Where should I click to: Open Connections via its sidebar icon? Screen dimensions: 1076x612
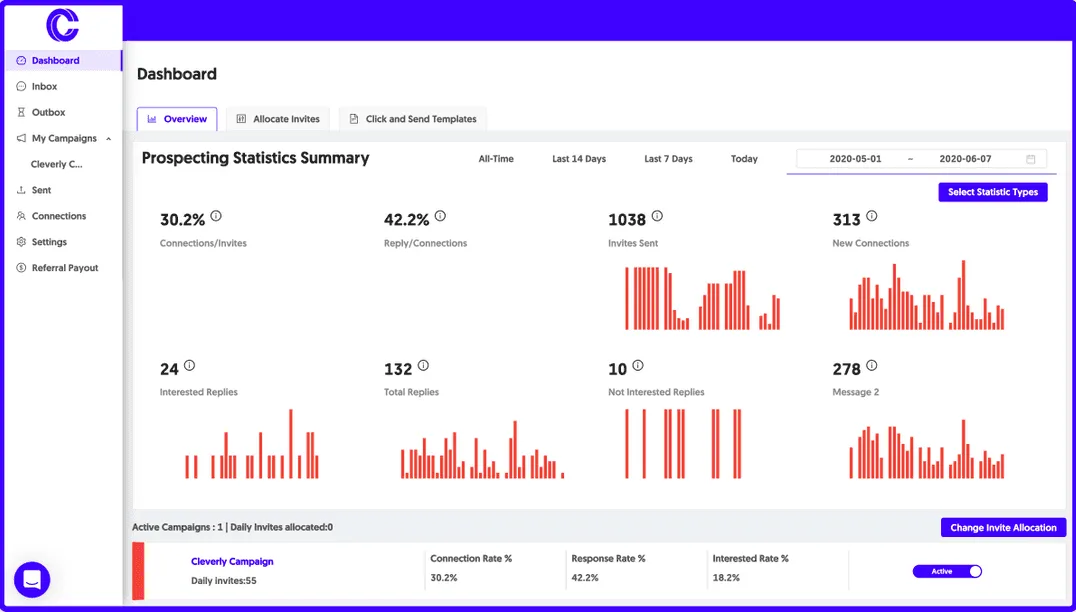(21, 216)
